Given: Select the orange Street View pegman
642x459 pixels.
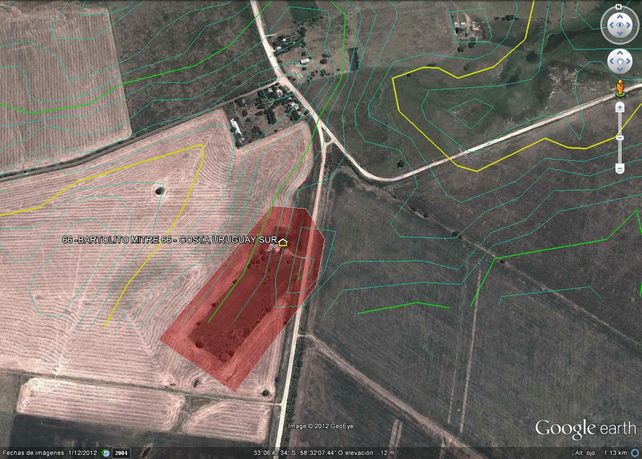Looking at the screenshot, I should click(620, 88).
